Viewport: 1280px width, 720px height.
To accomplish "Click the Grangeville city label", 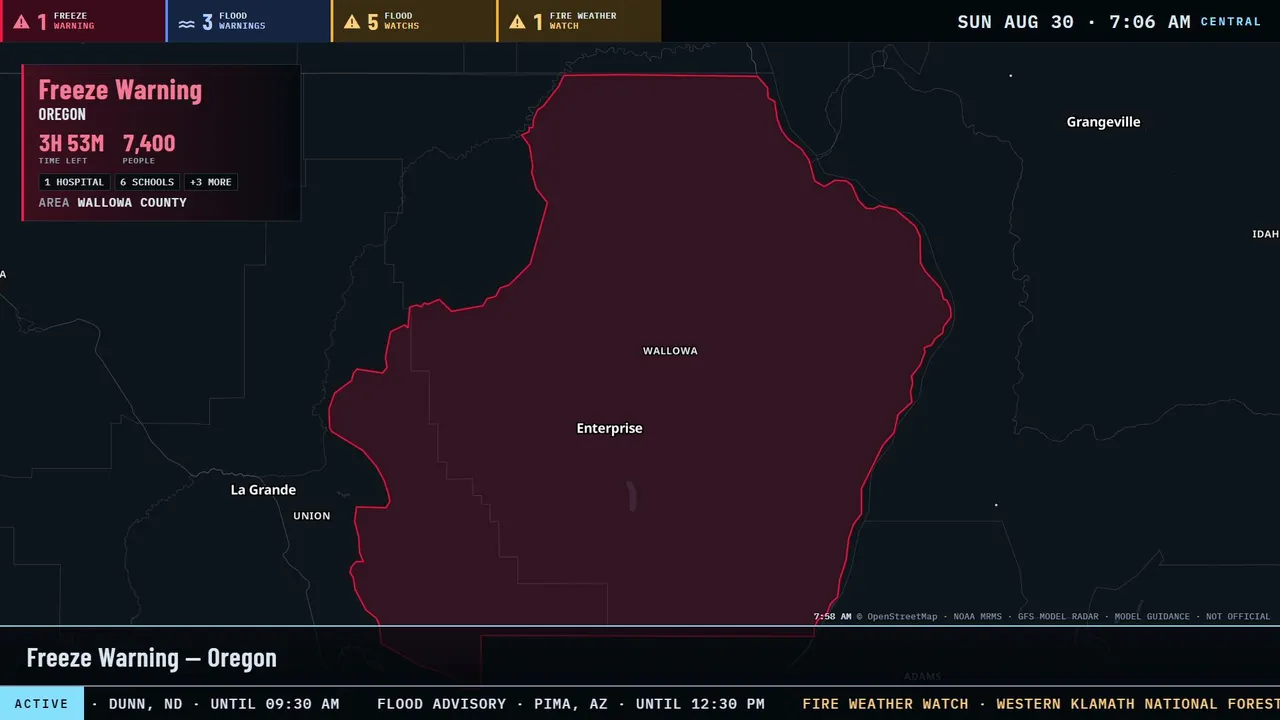I will [1103, 122].
